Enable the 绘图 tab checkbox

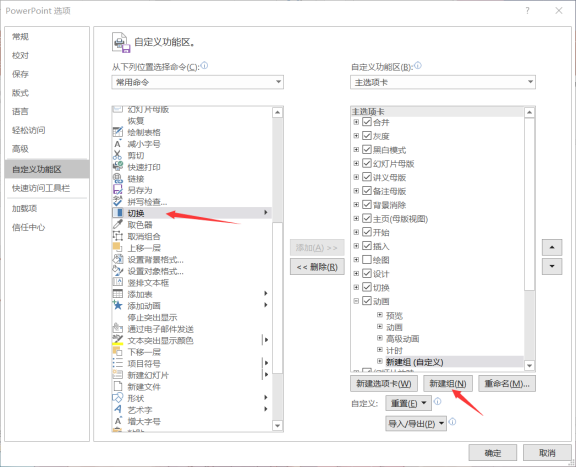(367, 260)
